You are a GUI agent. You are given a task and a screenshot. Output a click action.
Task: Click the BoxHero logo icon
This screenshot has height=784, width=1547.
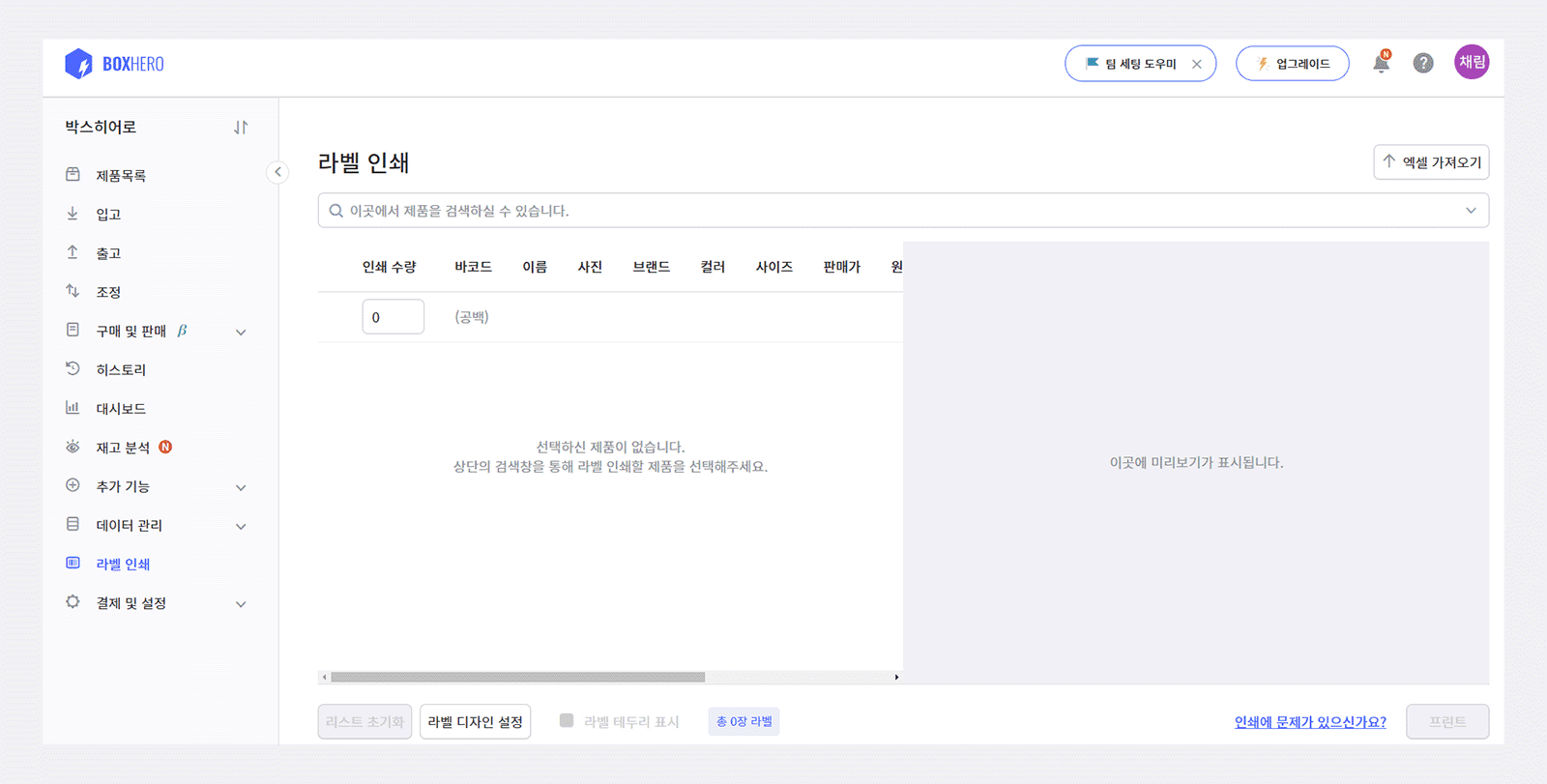coord(78,64)
